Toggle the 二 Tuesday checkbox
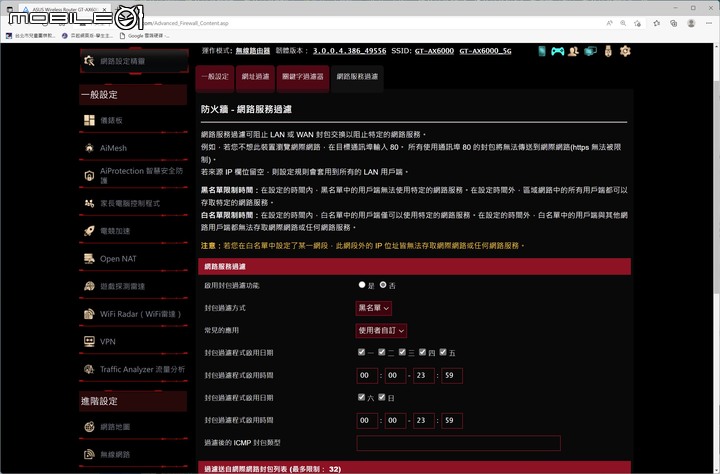This screenshot has height=474, width=720. coord(382,352)
